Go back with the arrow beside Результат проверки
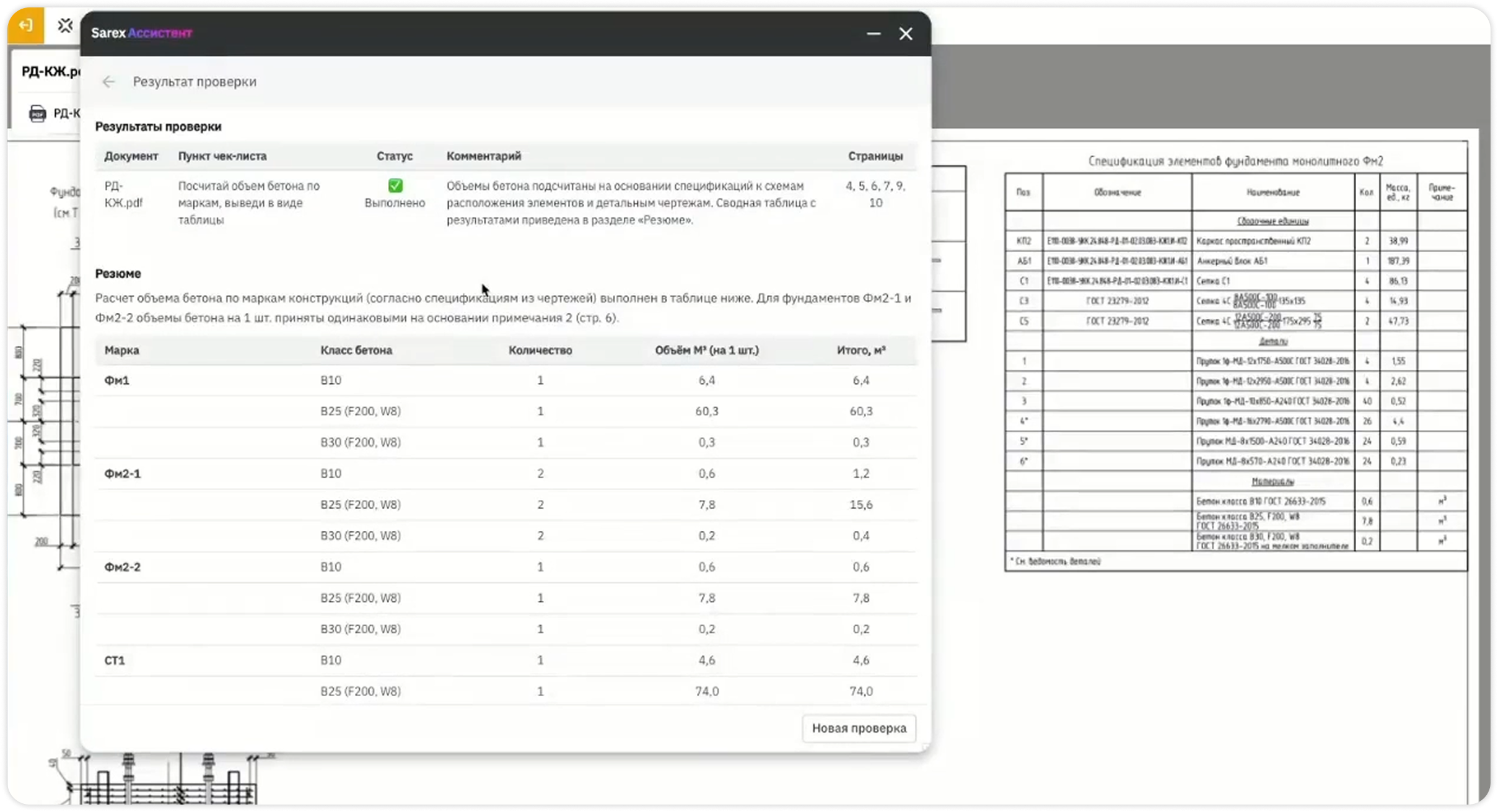Screen dimensions: 1498x812 (108, 82)
